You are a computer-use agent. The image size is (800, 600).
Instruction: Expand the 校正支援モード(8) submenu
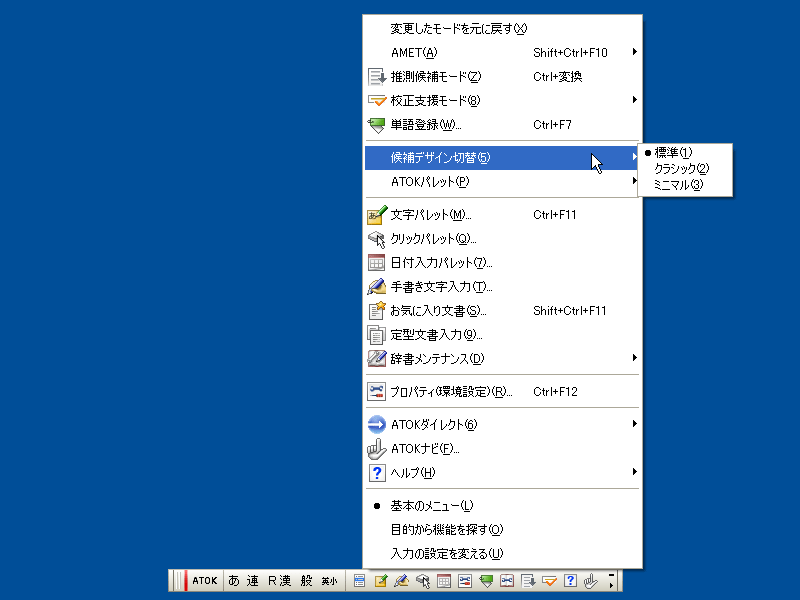coord(502,101)
